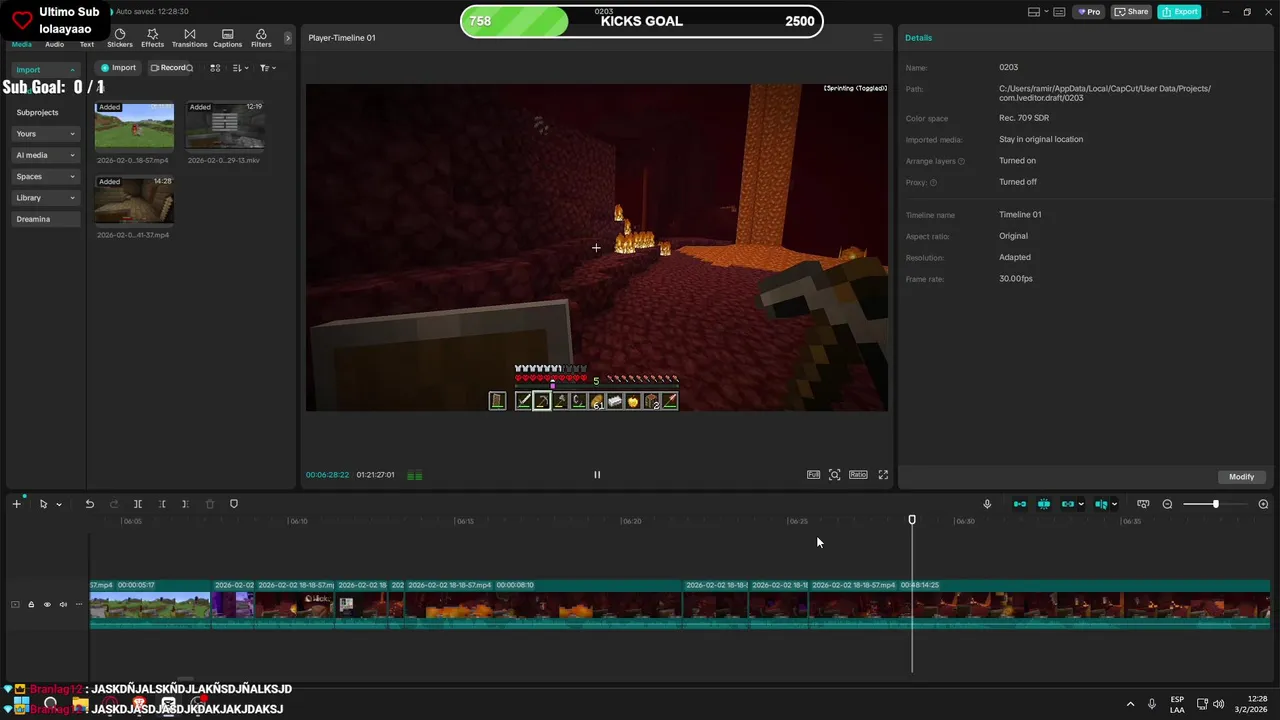Collapse the Import section in sidebar
The width and height of the screenshot is (1280, 720).
tap(45, 70)
